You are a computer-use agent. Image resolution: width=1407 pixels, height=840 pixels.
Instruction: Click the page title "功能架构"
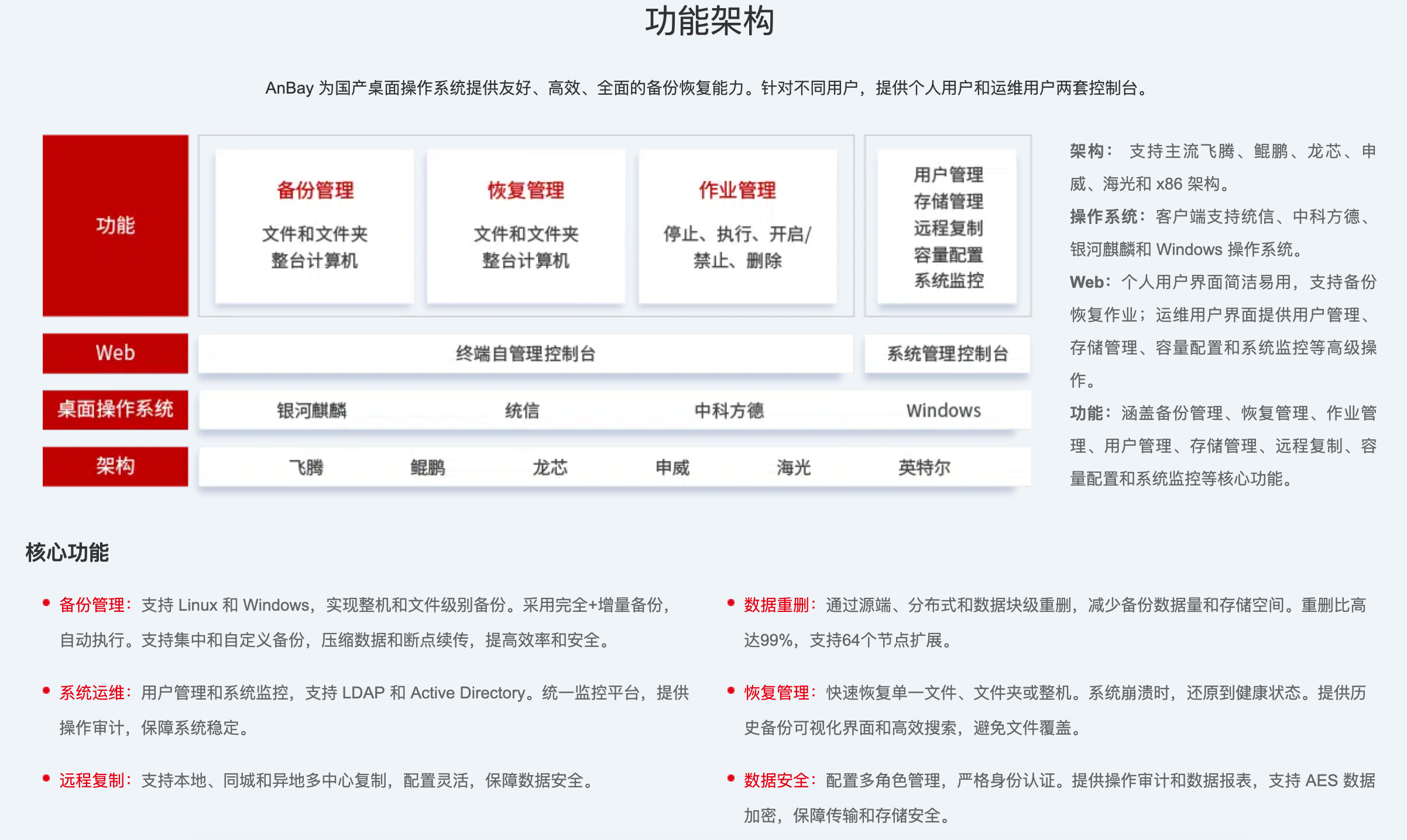pyautogui.click(x=709, y=21)
